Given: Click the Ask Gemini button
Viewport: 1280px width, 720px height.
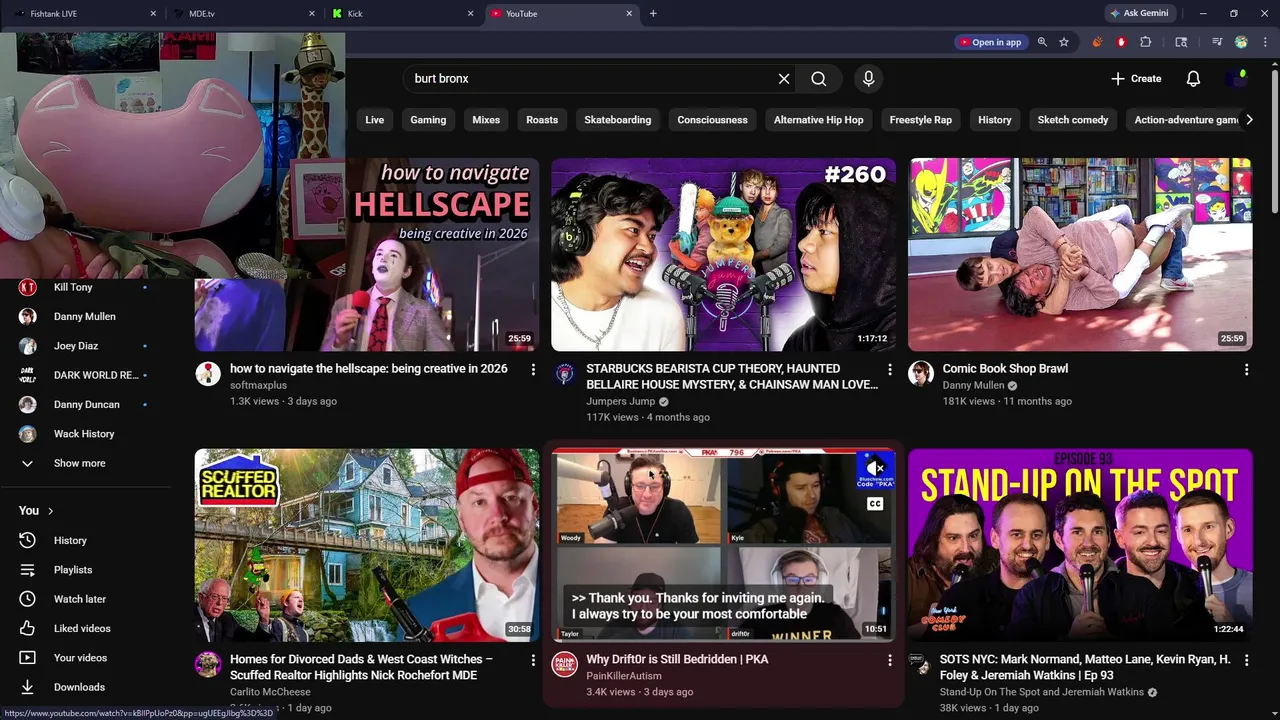Looking at the screenshot, I should 1138,14.
